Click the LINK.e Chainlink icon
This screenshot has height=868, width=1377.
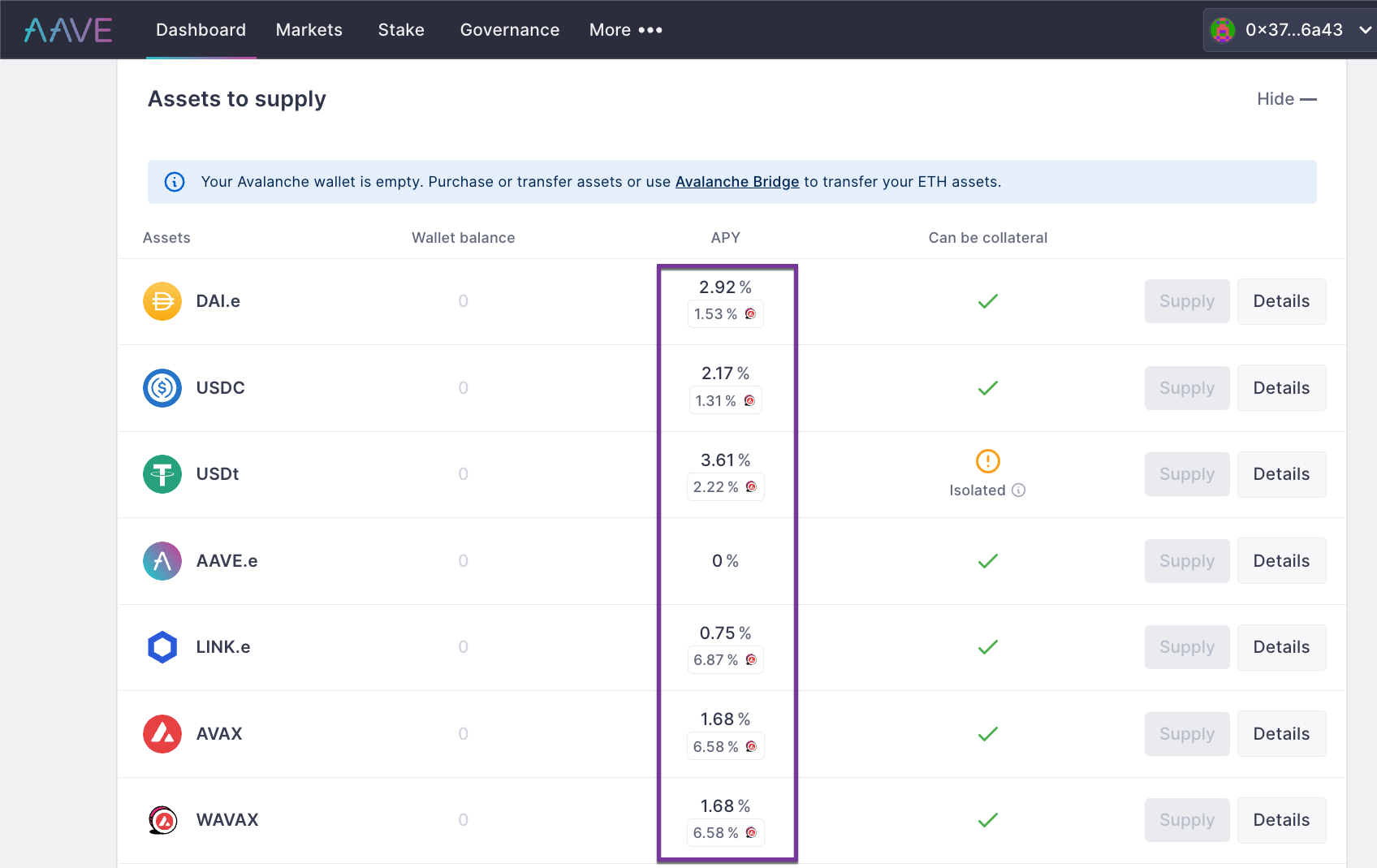tap(162, 647)
